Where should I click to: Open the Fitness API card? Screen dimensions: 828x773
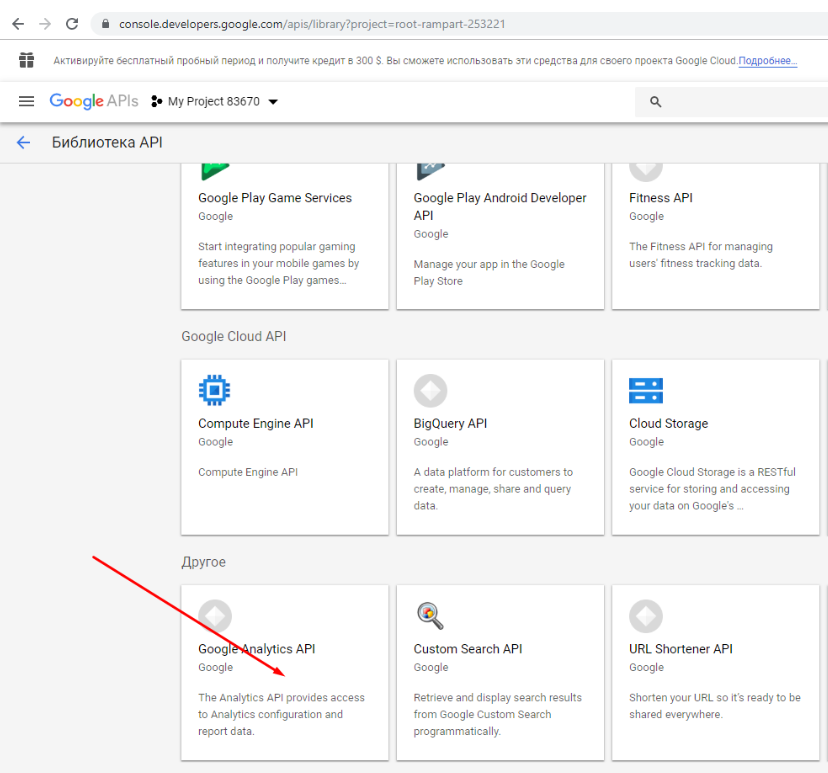click(716, 236)
